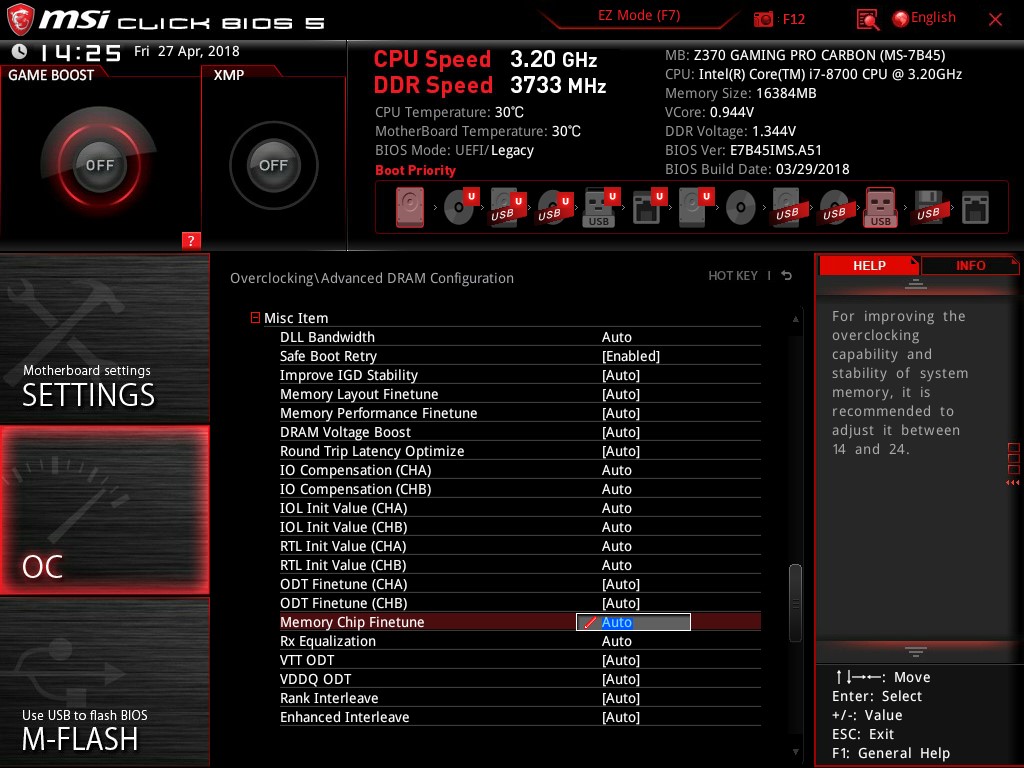Change language via the English globe icon
This screenshot has height=768, width=1024.
coord(900,19)
